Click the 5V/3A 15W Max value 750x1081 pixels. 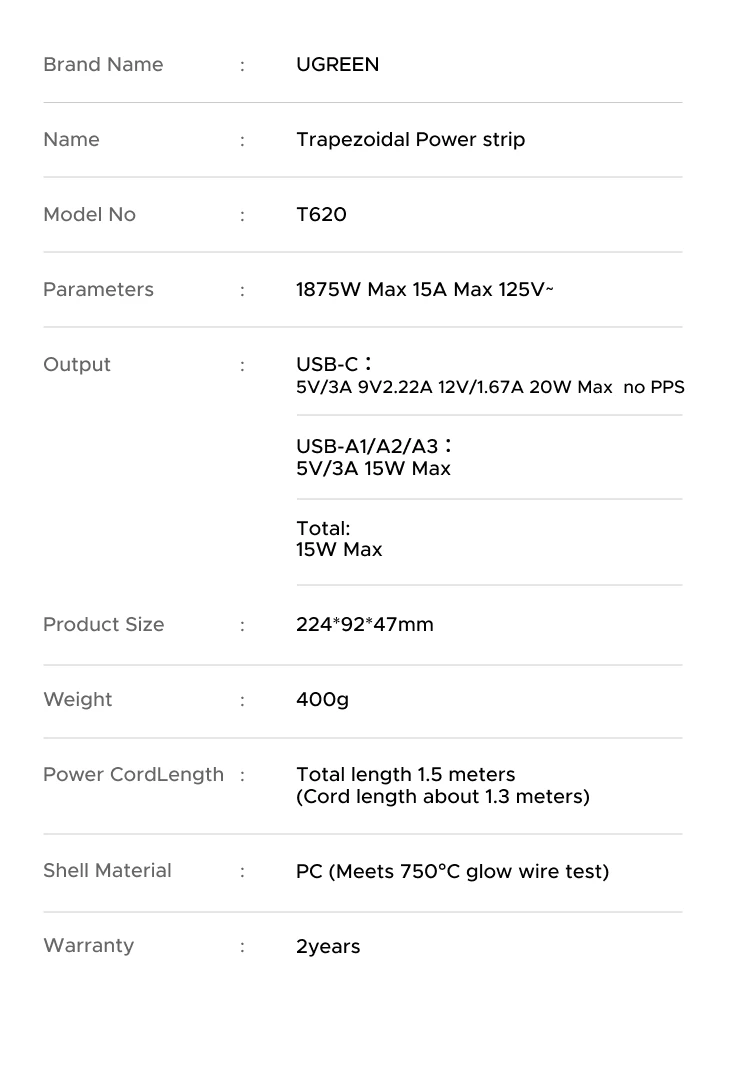click(373, 469)
